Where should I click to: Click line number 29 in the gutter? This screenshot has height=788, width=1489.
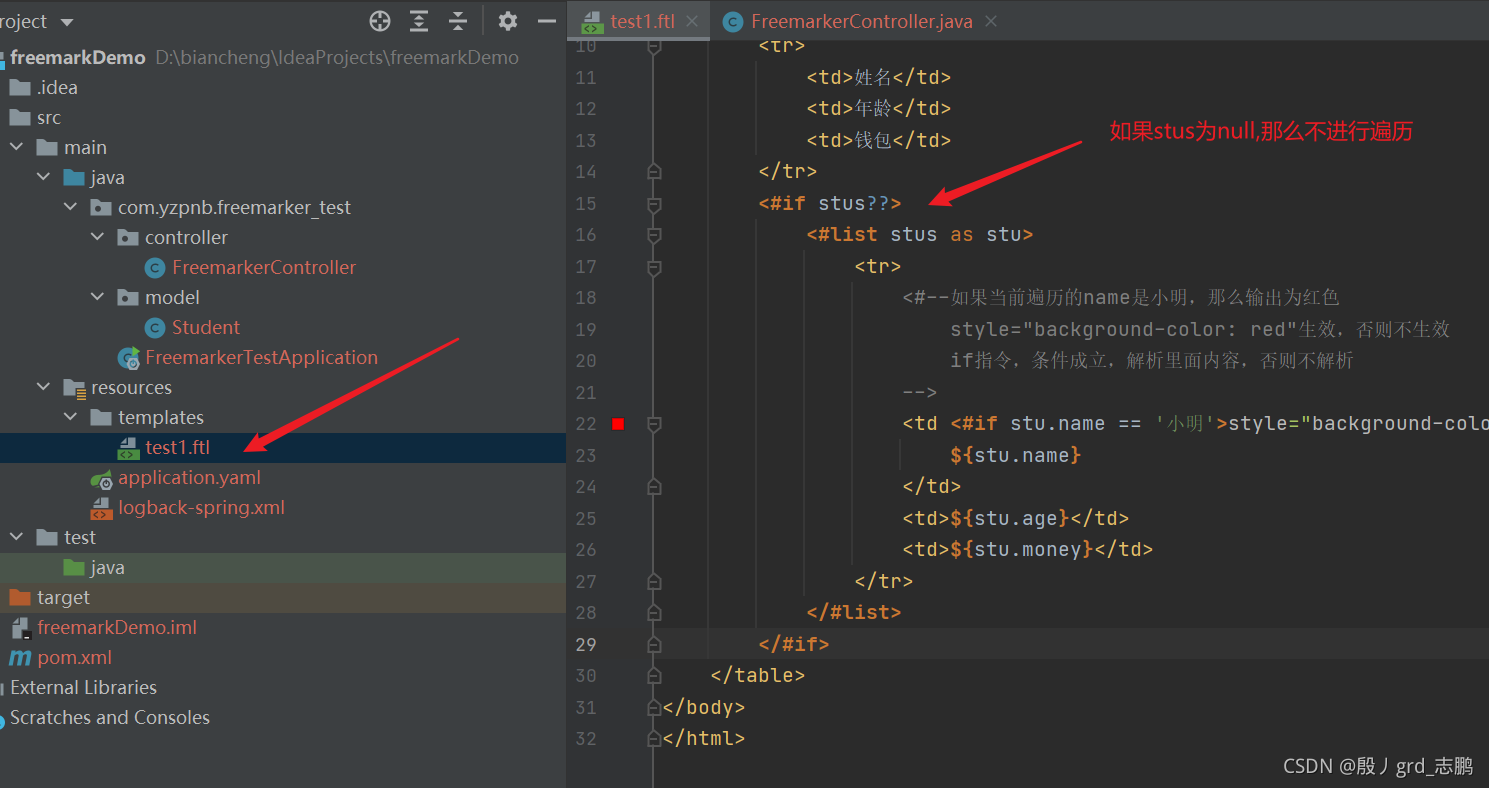[586, 644]
